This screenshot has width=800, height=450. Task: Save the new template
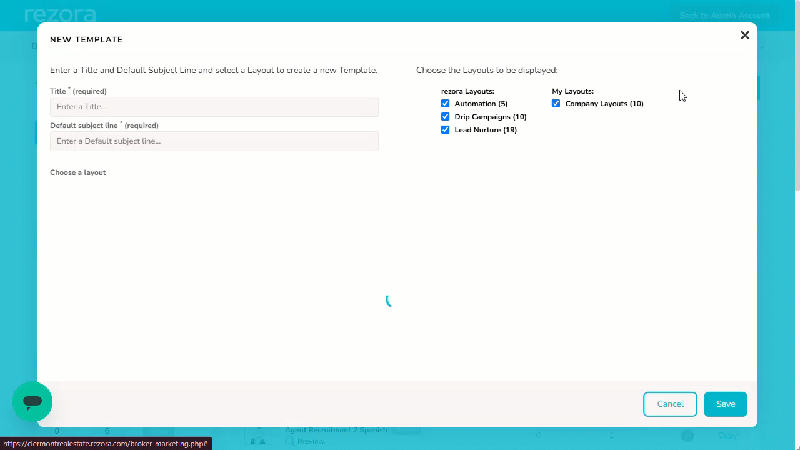(725, 404)
